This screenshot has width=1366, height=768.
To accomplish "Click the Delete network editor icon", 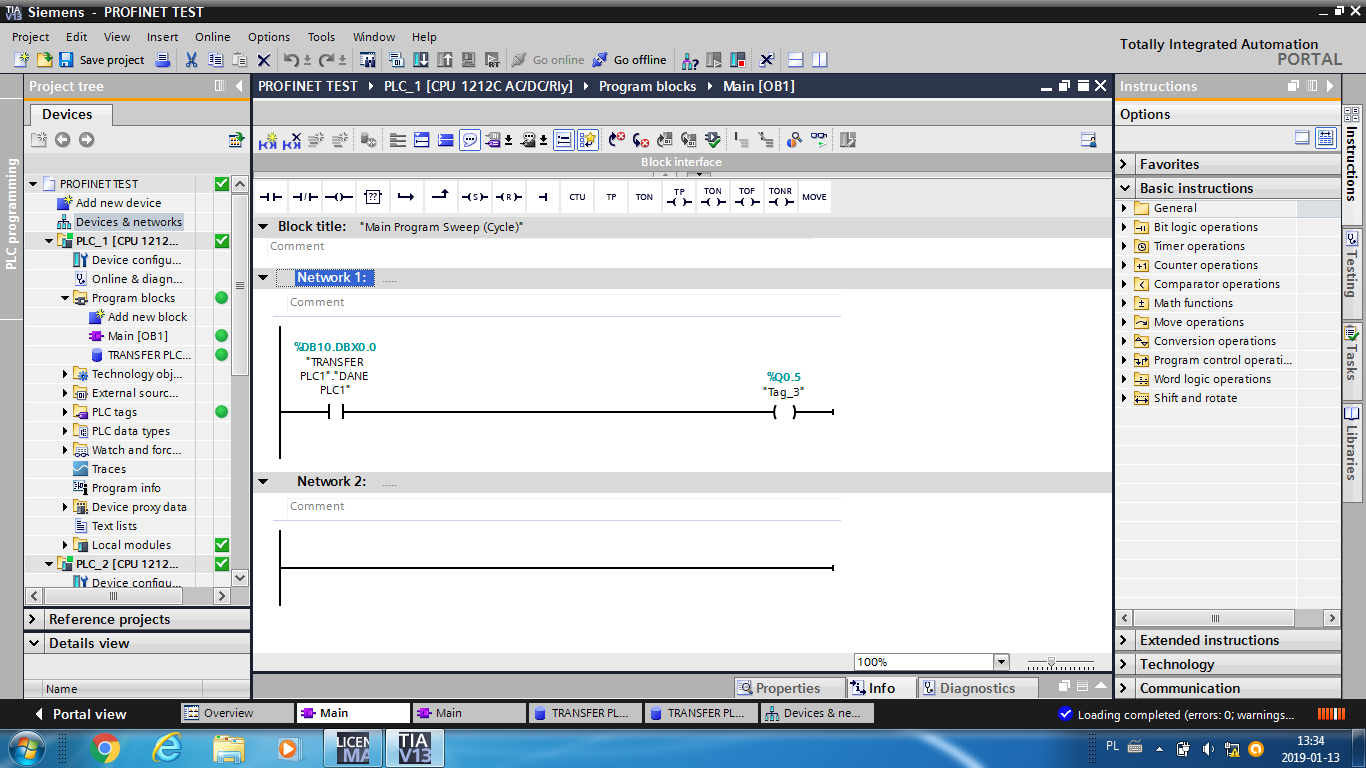I will coord(292,141).
